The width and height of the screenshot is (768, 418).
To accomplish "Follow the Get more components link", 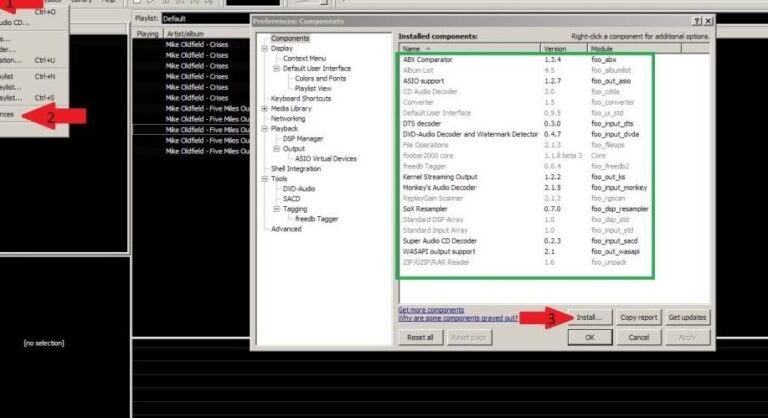I will 431,310.
